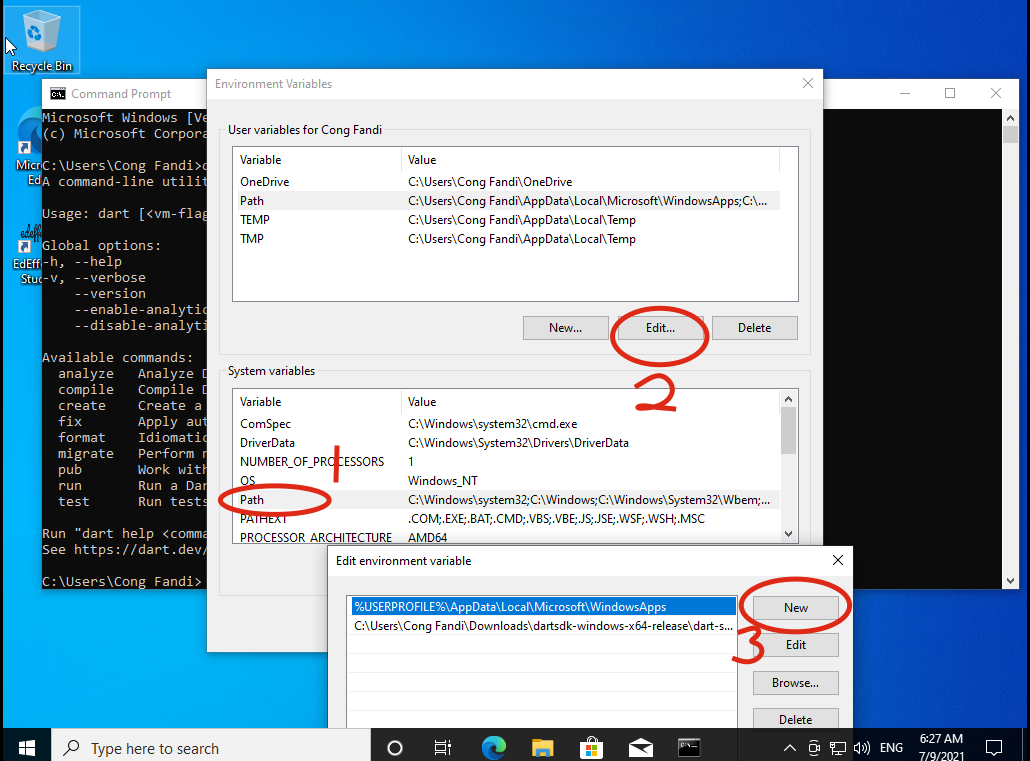This screenshot has height=761, width=1030.
Task: Click Edit in Edit environment variable dialog
Action: pos(795,645)
